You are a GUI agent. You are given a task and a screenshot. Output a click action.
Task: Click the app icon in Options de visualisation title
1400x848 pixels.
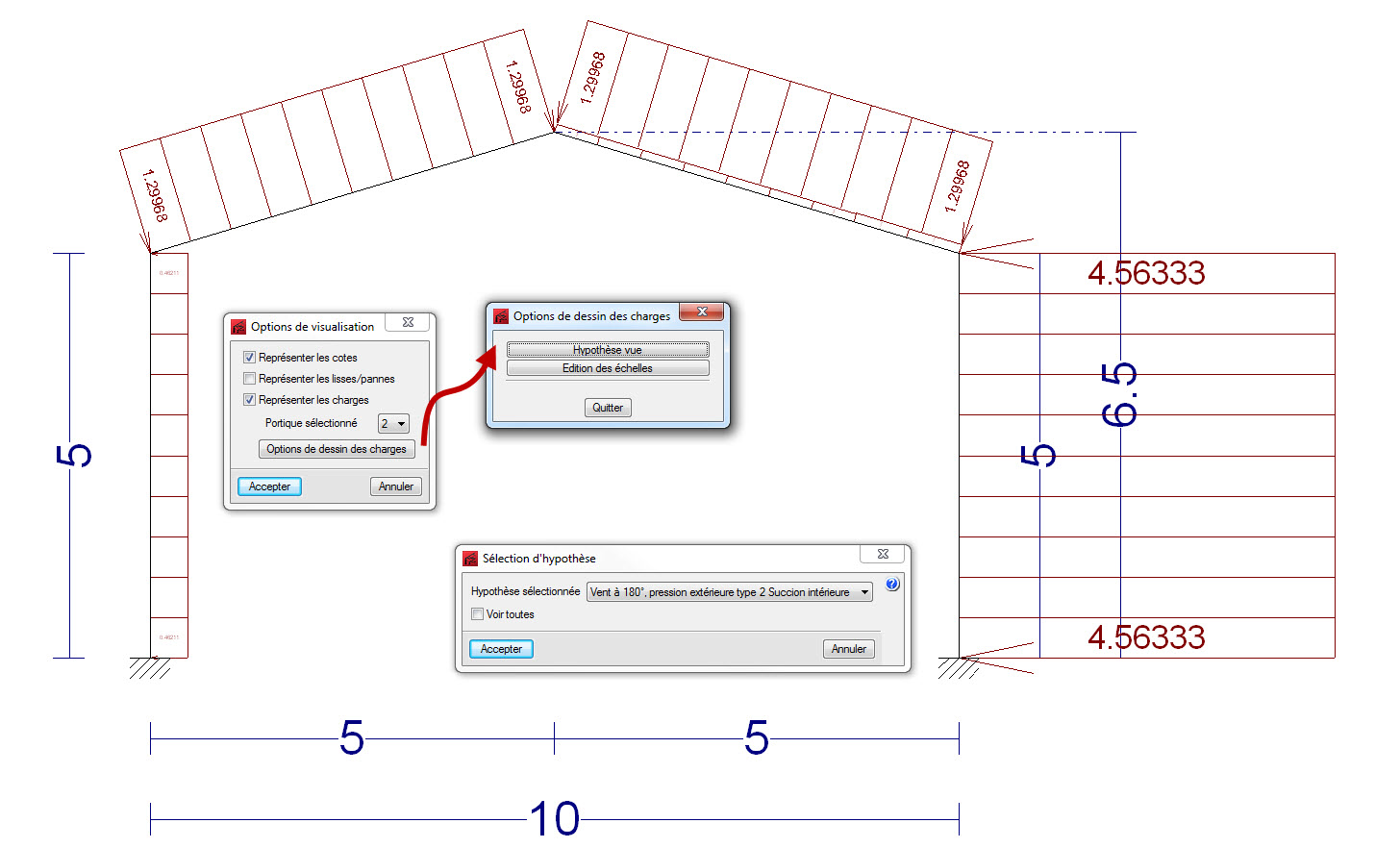coord(238,327)
